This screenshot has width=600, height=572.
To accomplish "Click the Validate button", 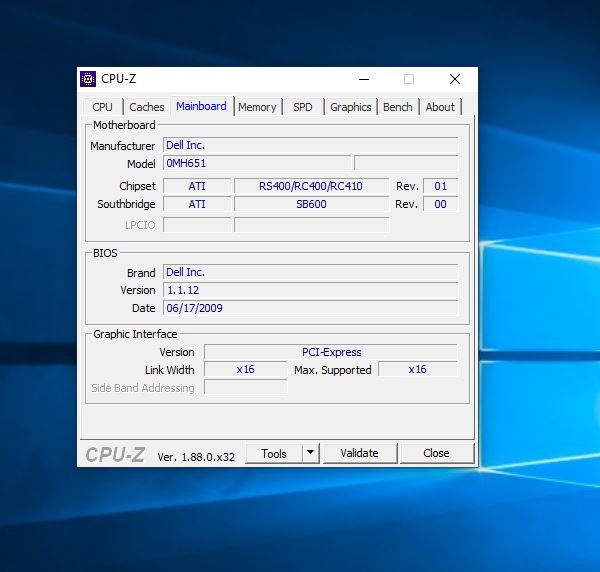I will click(359, 453).
